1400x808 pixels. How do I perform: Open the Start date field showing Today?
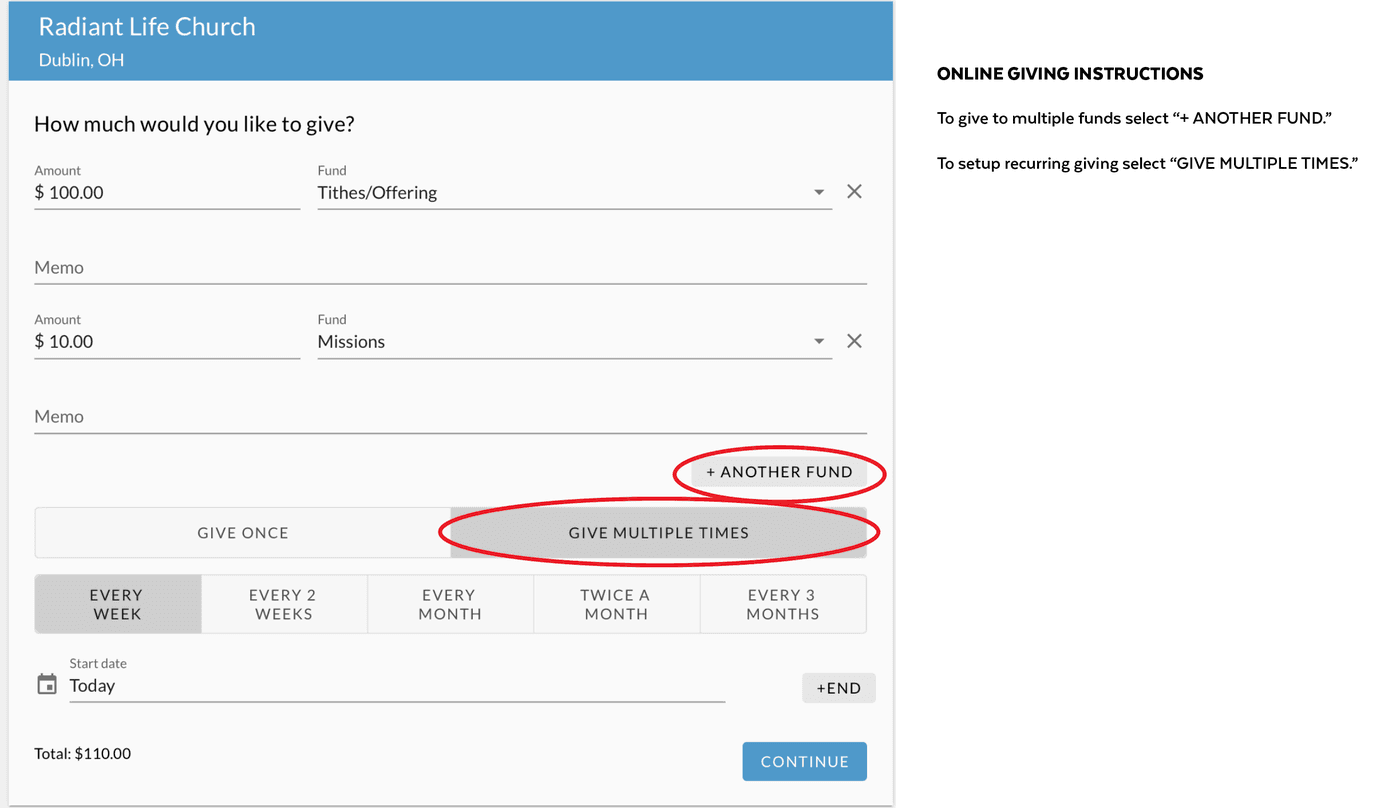[397, 685]
